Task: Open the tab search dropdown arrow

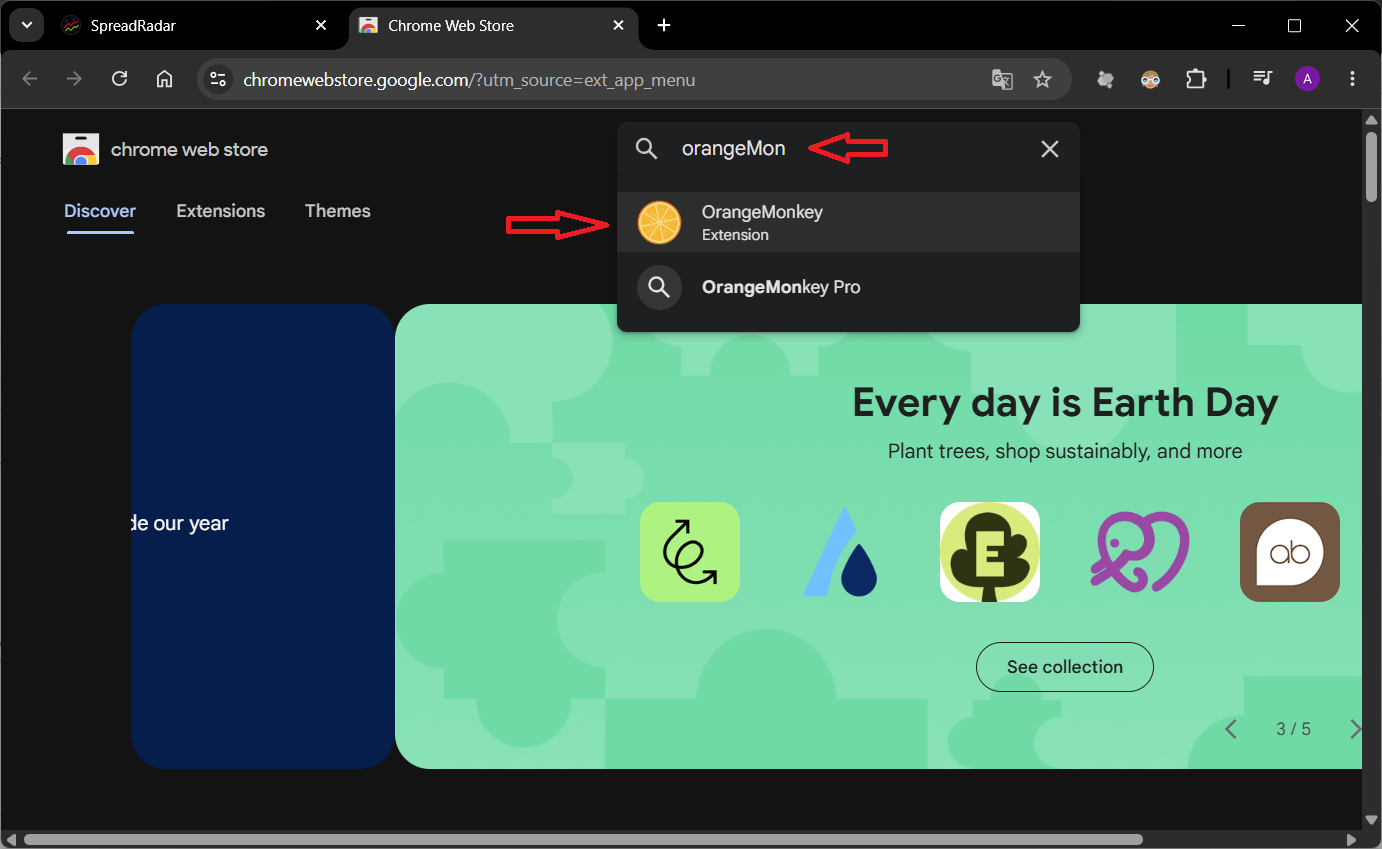Action: [x=25, y=26]
